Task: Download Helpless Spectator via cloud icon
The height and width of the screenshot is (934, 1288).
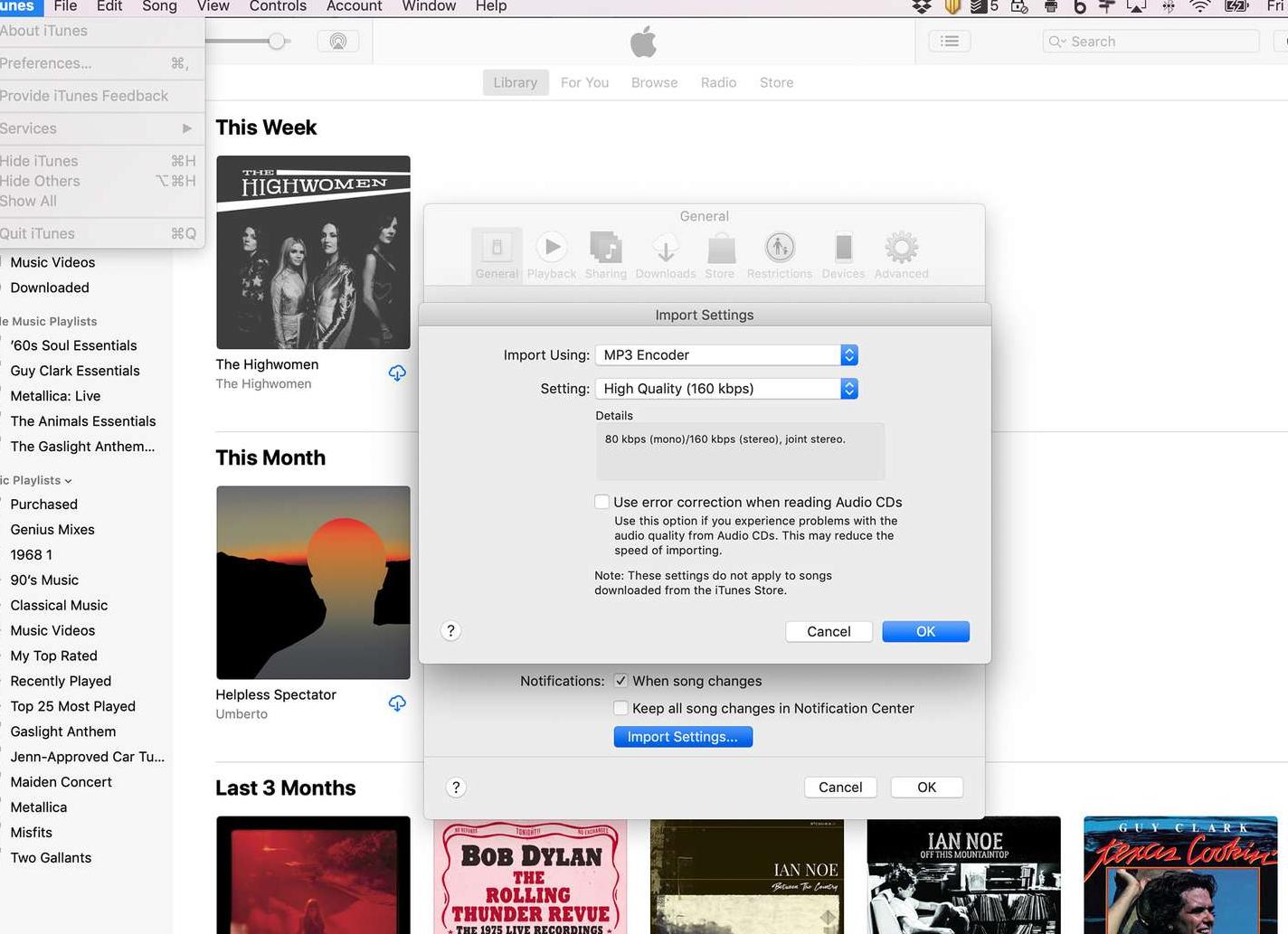Action: [397, 703]
